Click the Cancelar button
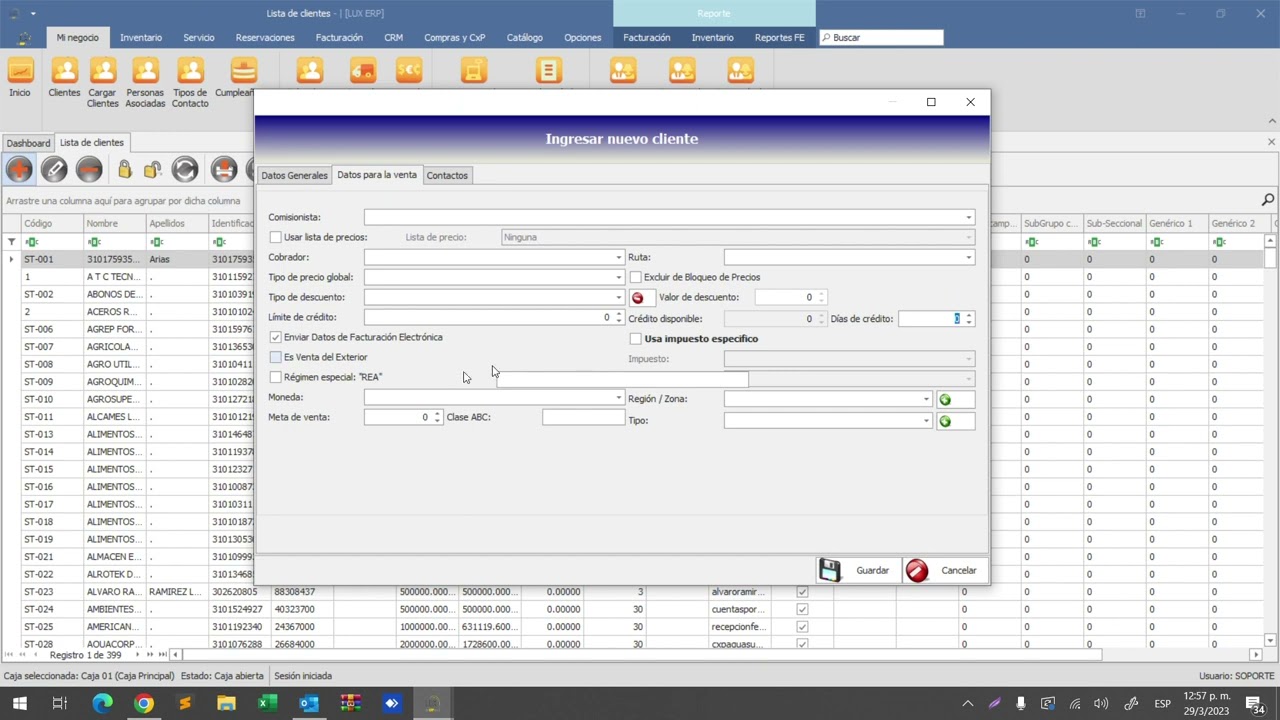1280x720 pixels. [x=943, y=570]
